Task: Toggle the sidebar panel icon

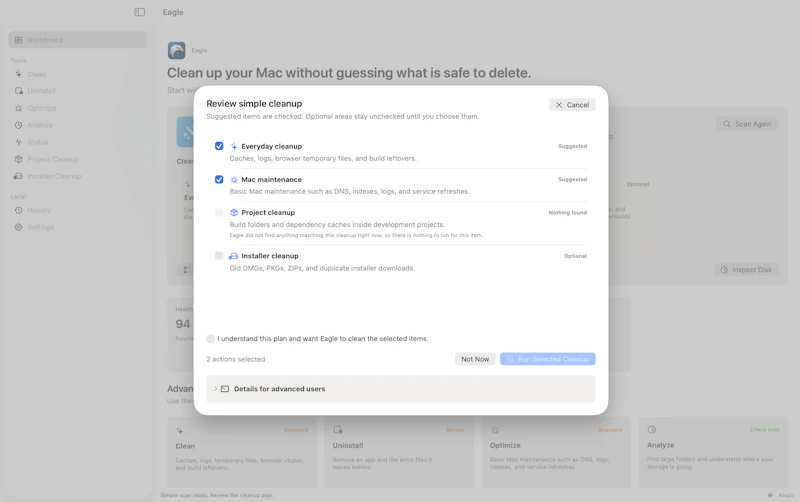Action: tap(139, 12)
